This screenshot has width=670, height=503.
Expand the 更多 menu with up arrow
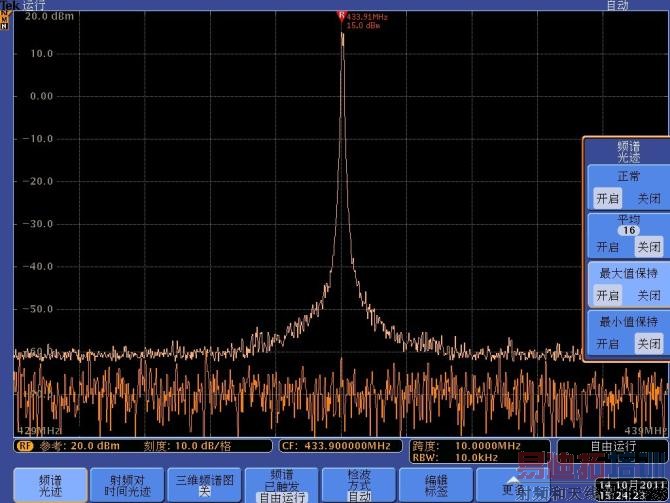point(513,485)
